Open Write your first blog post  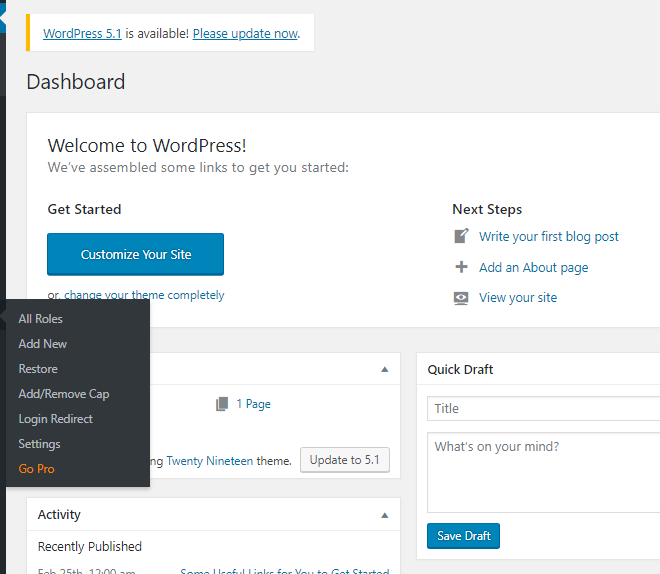pos(548,237)
